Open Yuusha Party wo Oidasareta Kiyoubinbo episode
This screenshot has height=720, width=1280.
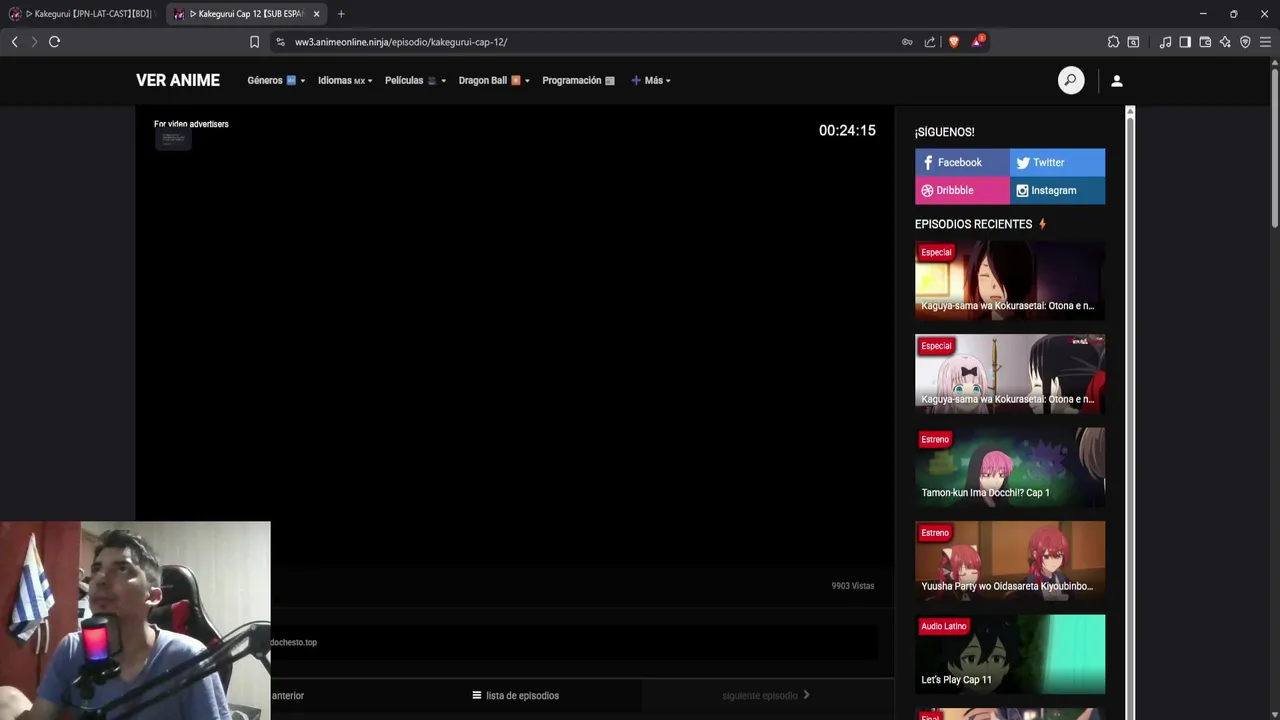tap(1010, 561)
